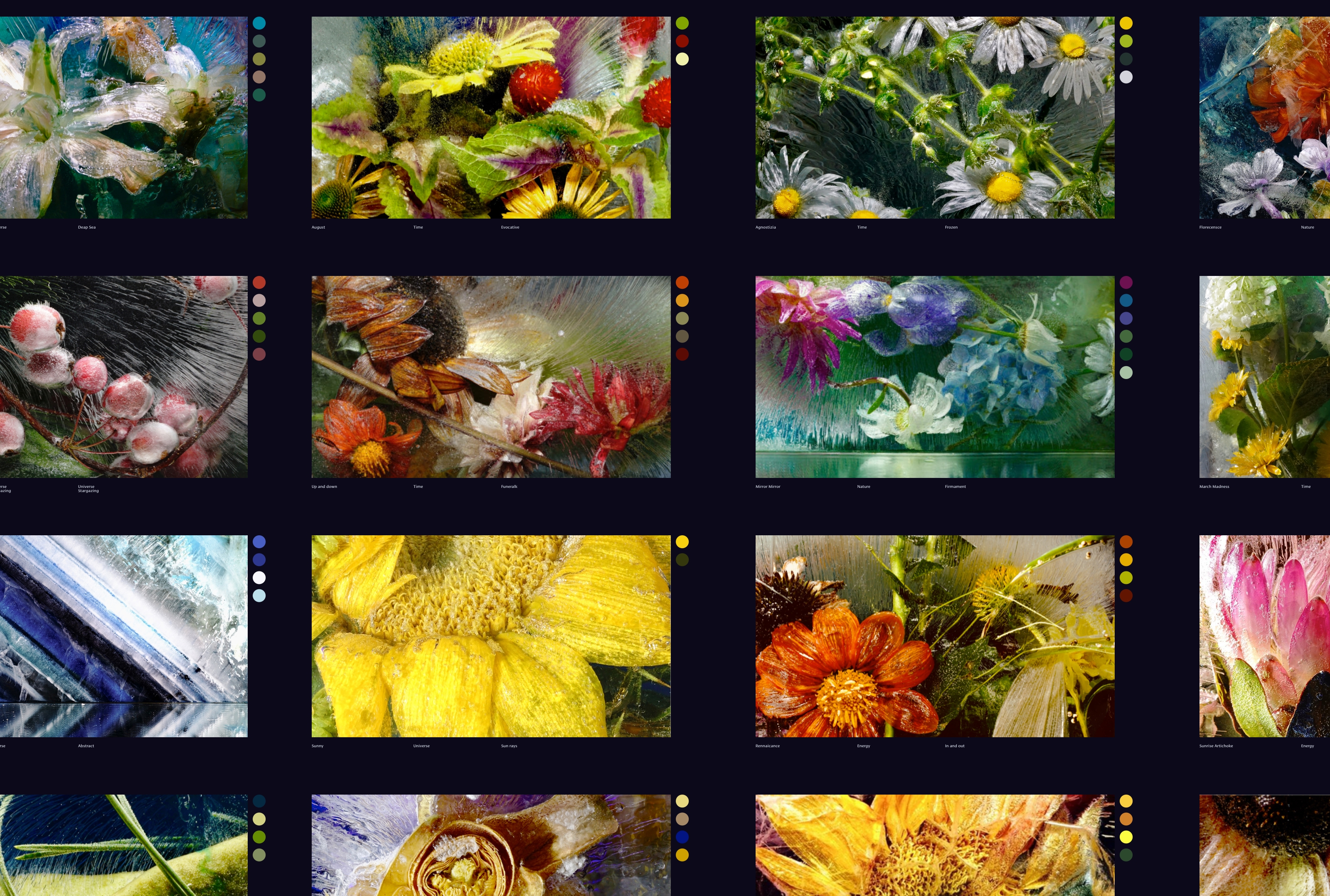Pick the burnt orange swatch beside Rennaicance
The height and width of the screenshot is (896, 1330).
[1126, 542]
